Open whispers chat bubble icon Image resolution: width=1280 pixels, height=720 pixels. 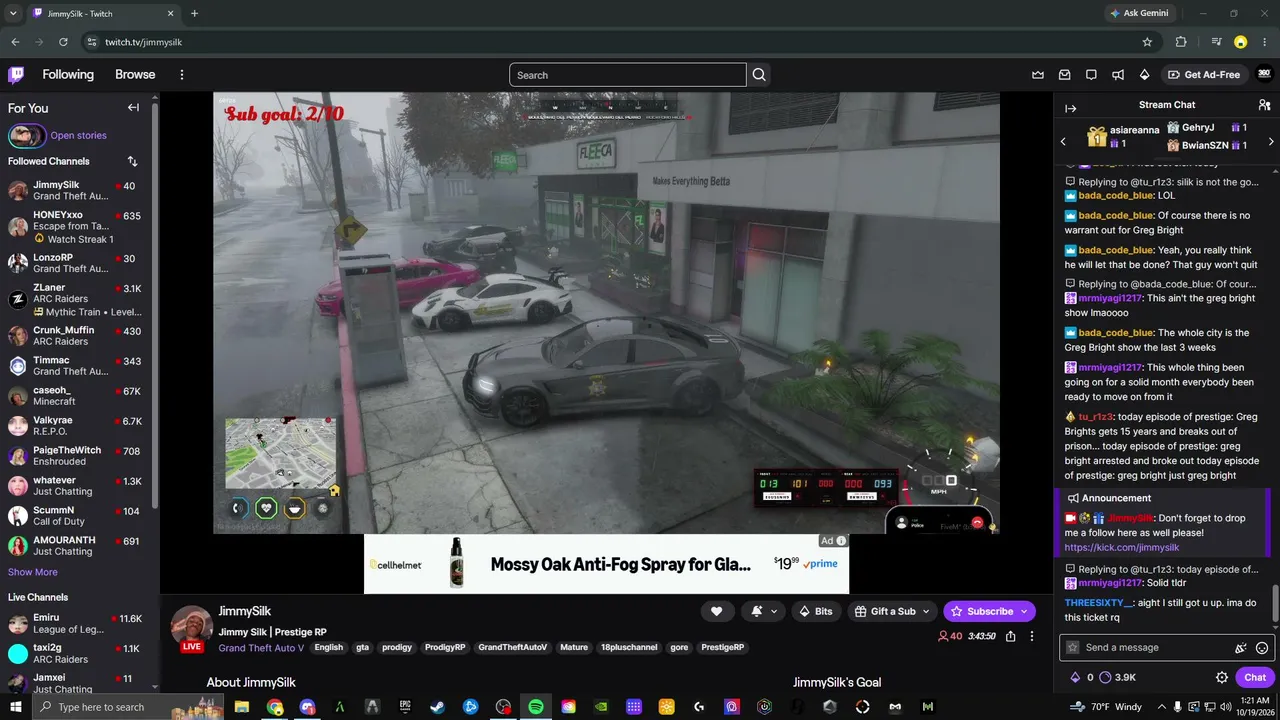(1091, 75)
